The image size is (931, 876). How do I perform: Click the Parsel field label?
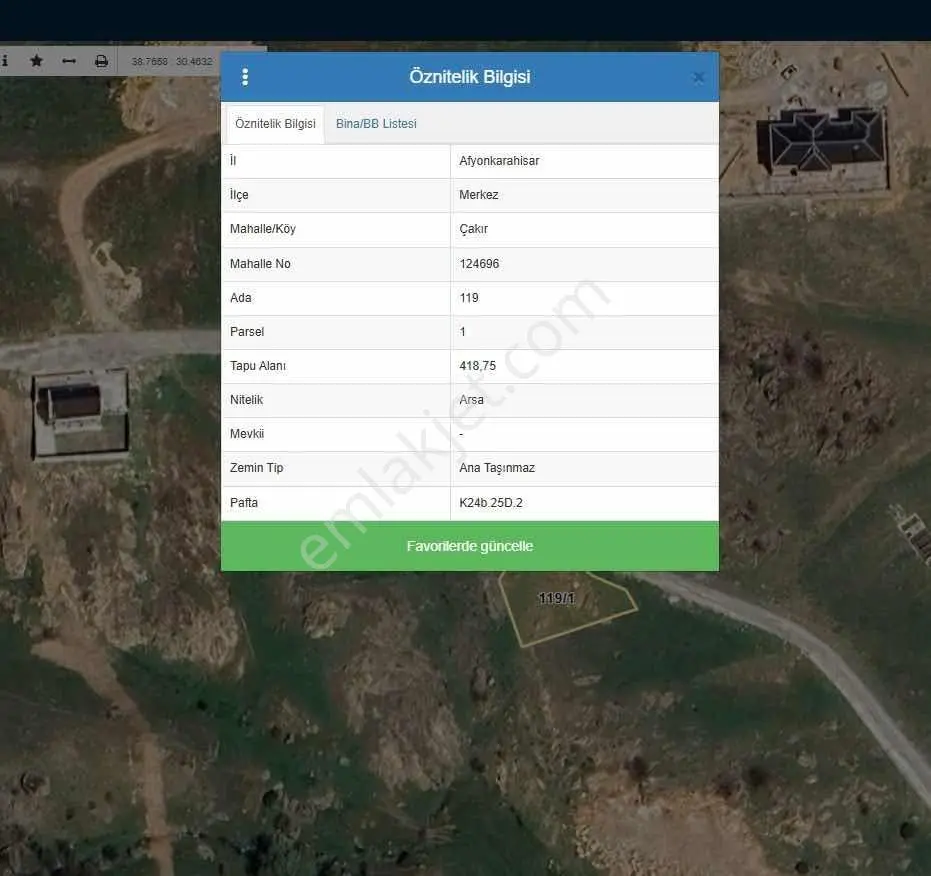(x=247, y=331)
